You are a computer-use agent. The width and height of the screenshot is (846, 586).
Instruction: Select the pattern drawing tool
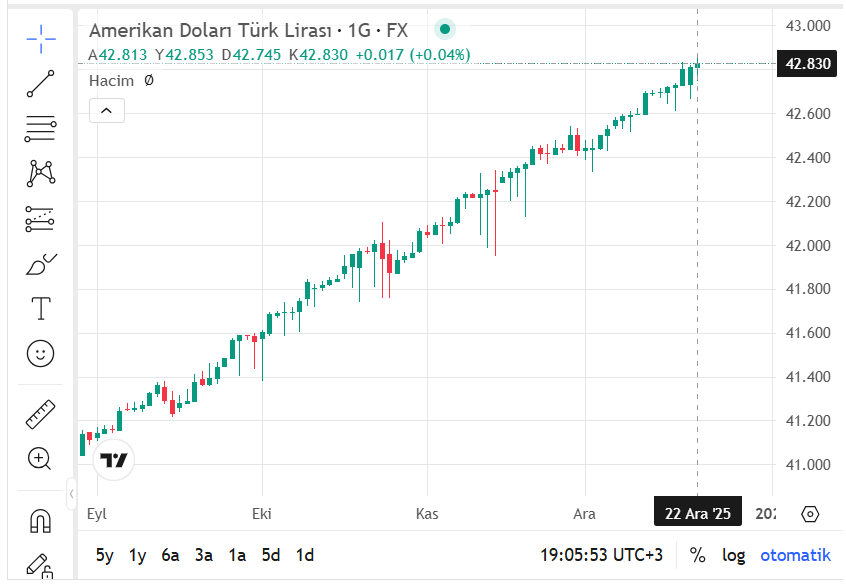pyautogui.click(x=41, y=173)
